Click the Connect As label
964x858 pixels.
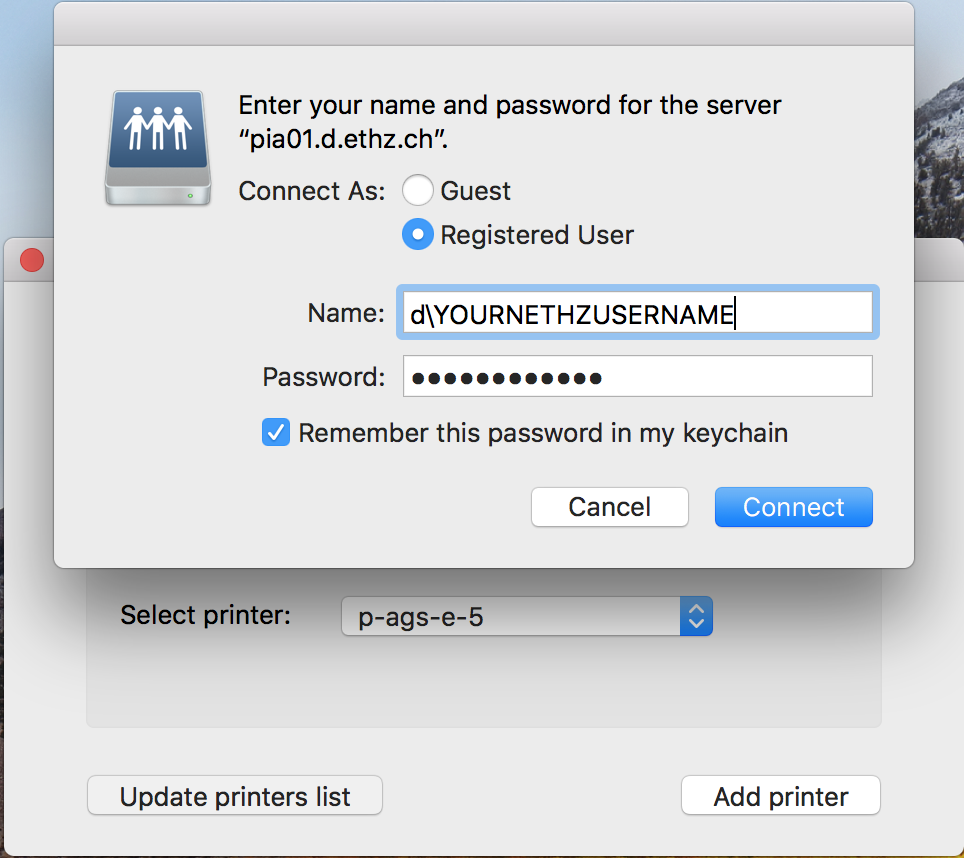[312, 191]
